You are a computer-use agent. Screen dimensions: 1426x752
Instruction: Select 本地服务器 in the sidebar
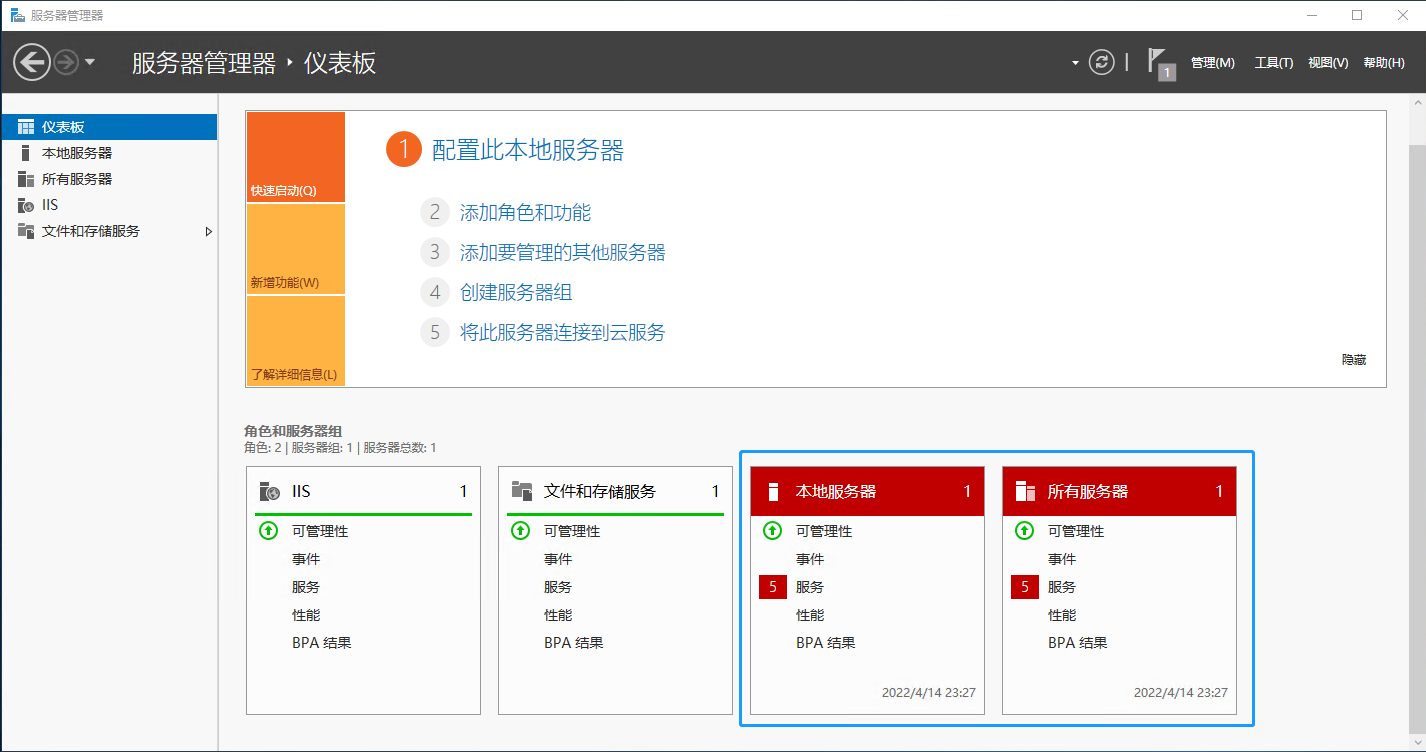108,153
